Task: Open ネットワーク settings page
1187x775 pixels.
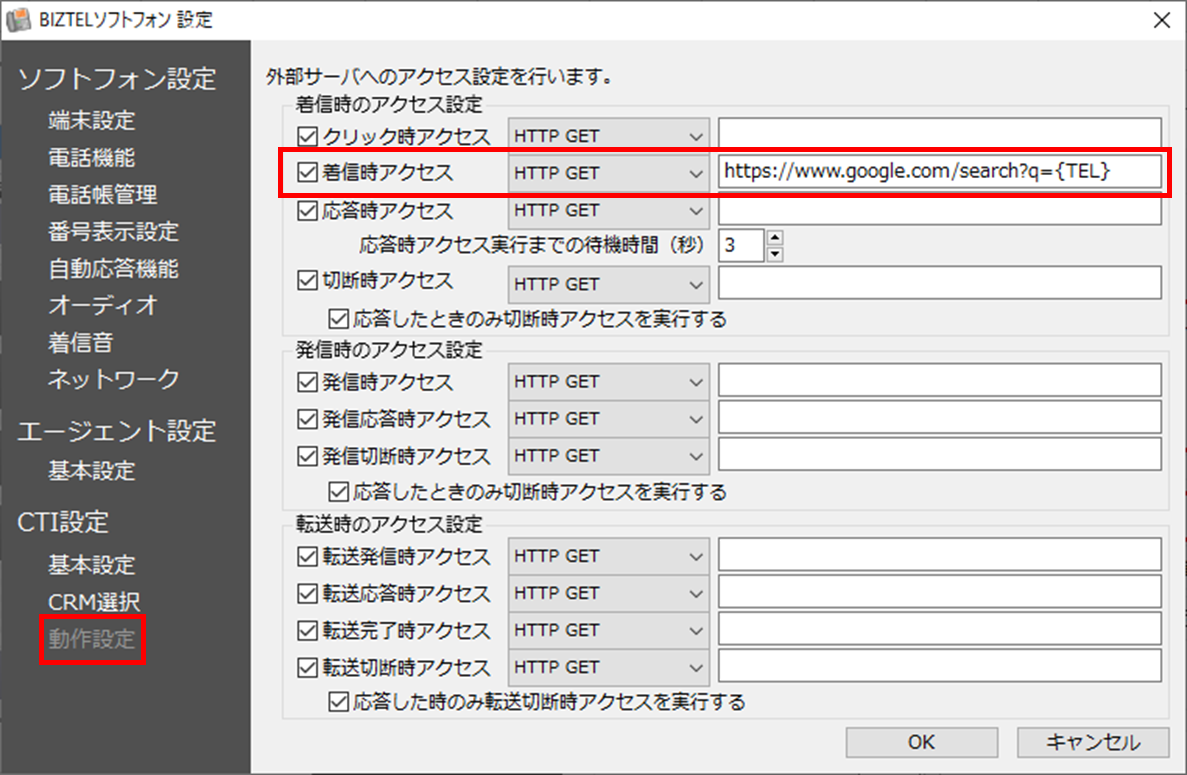Action: point(113,379)
